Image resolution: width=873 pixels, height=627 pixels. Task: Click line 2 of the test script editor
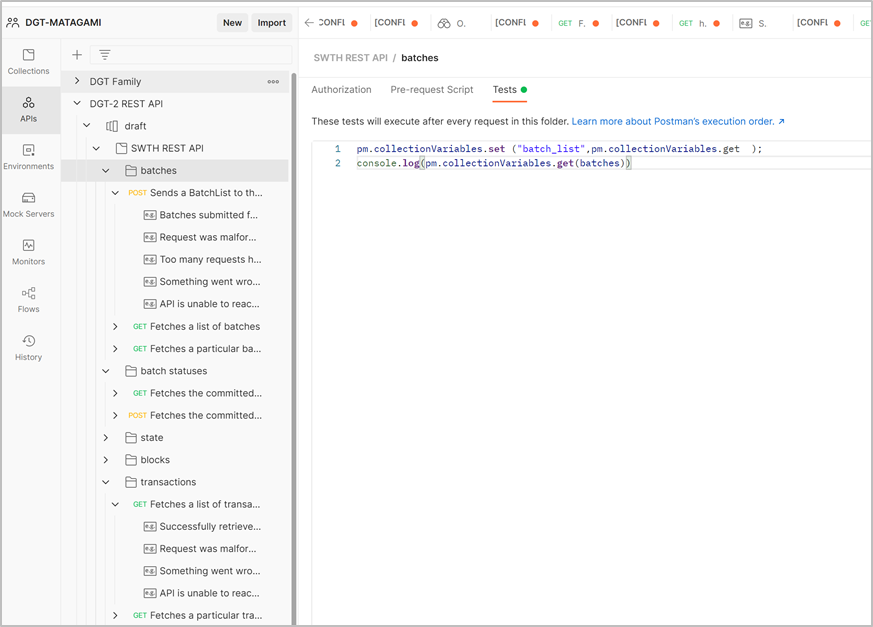[612, 163]
